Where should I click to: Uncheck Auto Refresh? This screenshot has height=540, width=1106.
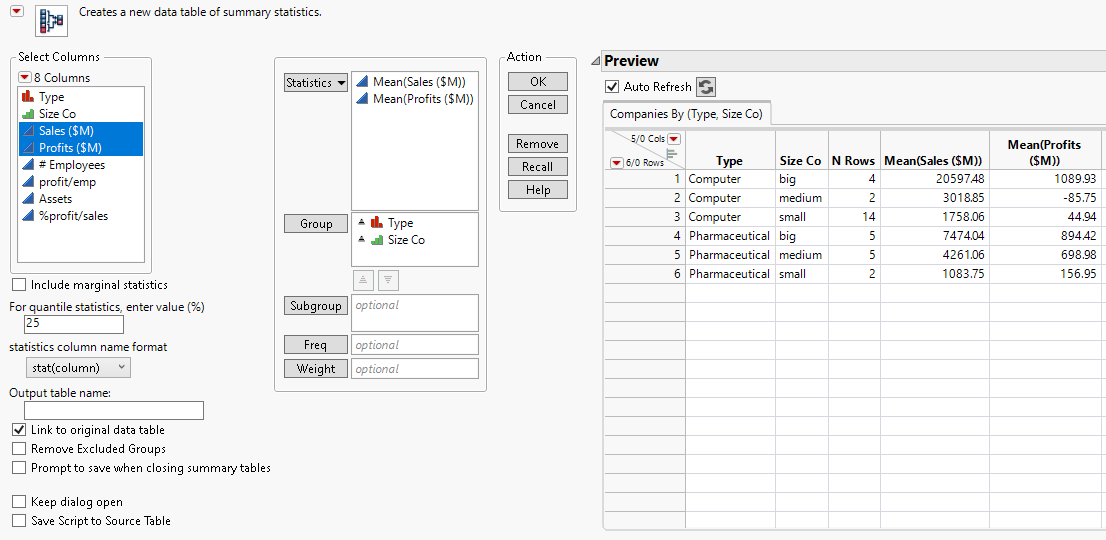pyautogui.click(x=612, y=87)
